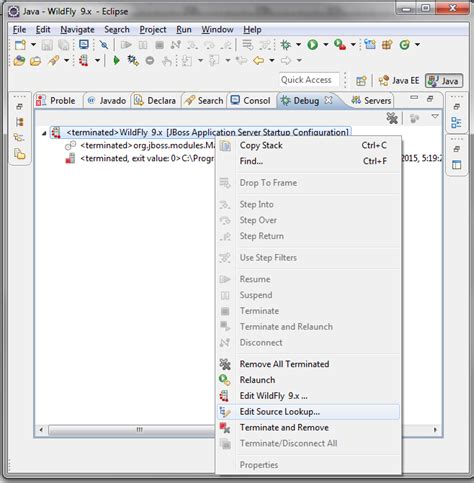
Task: Click Remove All Terminated Launches view icon
Action: point(392,118)
